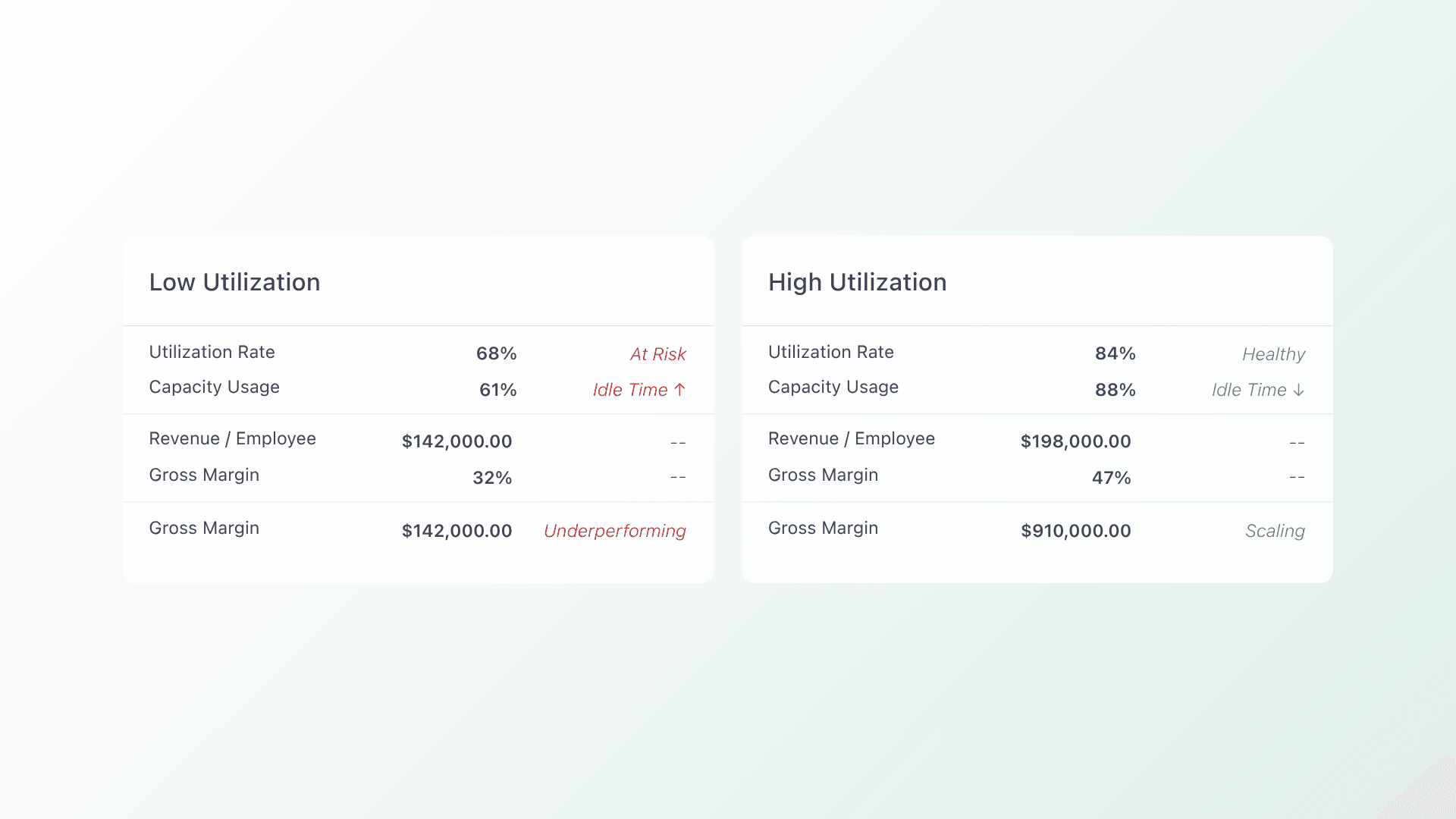Image resolution: width=1456 pixels, height=819 pixels.
Task: Click "Revenue / Employee" label in Low Utilization card
Action: [x=232, y=438]
